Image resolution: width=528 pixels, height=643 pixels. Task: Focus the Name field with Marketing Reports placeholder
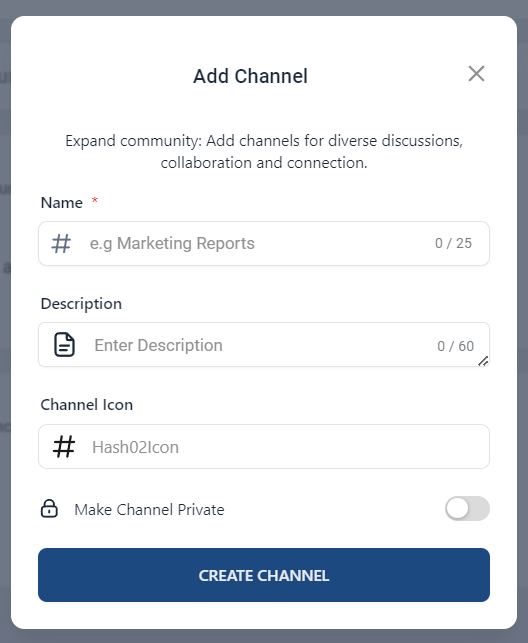tap(264, 244)
